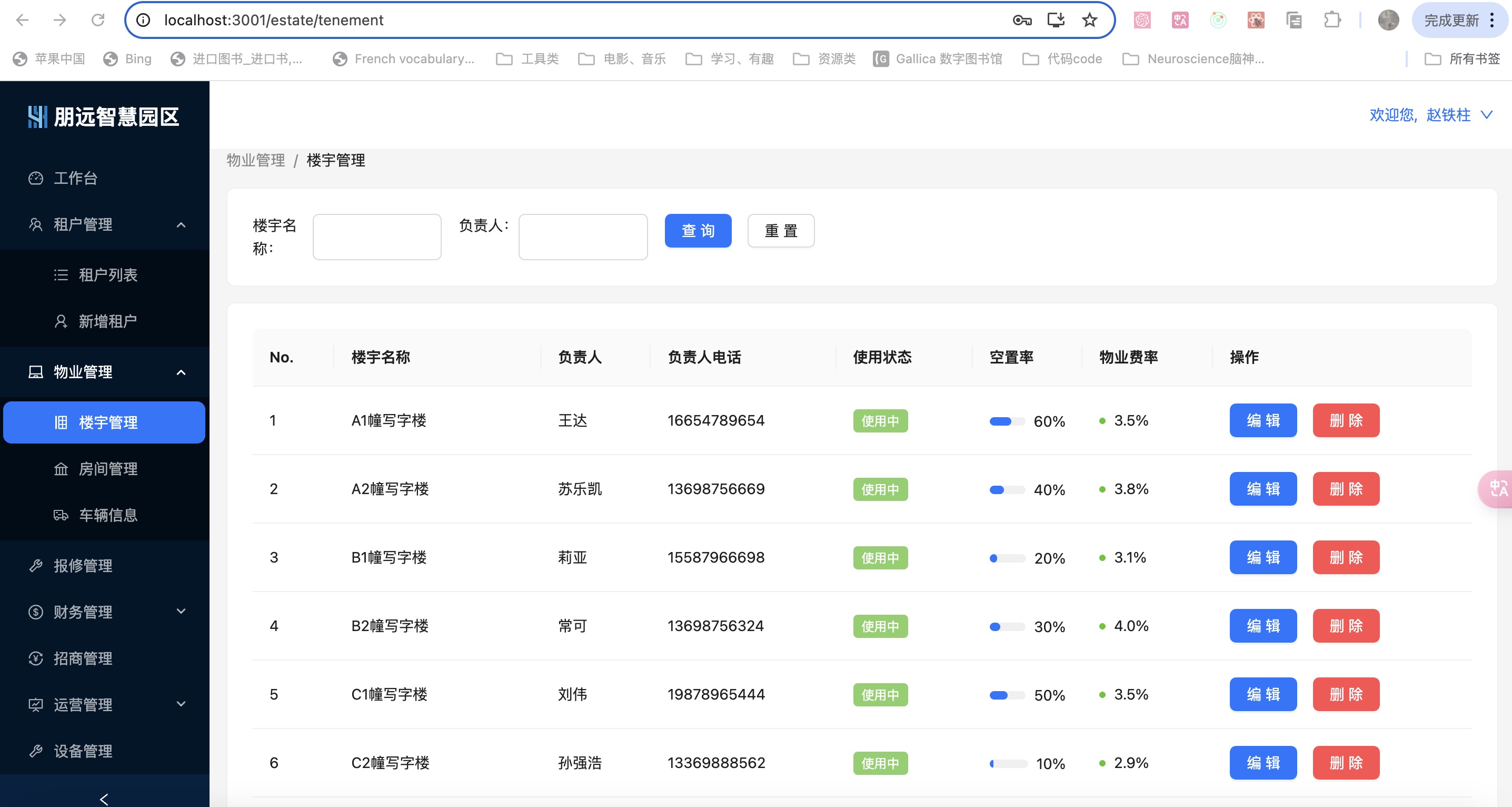1512x807 pixels.
Task: Open the extensions puzzle icon
Action: click(1332, 20)
